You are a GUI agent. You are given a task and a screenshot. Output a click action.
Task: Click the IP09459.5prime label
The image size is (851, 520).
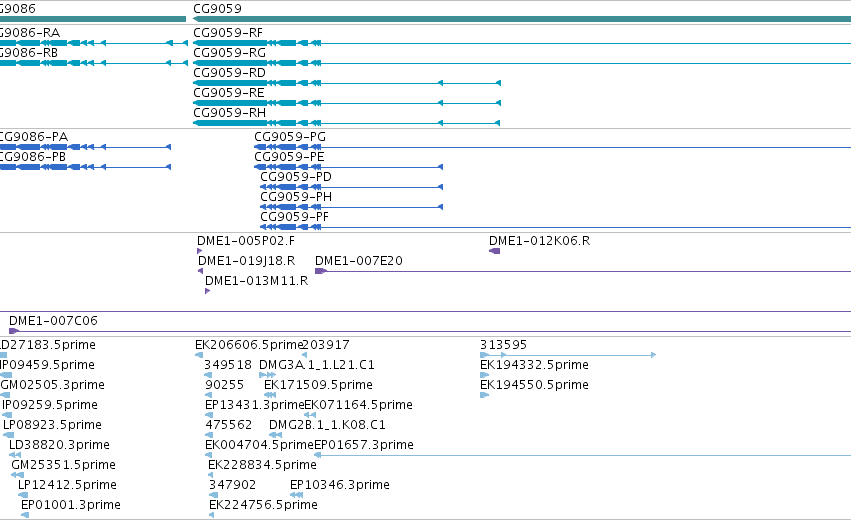click(x=47, y=365)
